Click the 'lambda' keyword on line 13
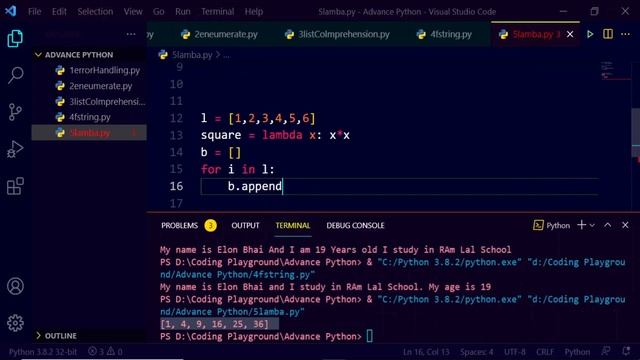 pyautogui.click(x=282, y=135)
